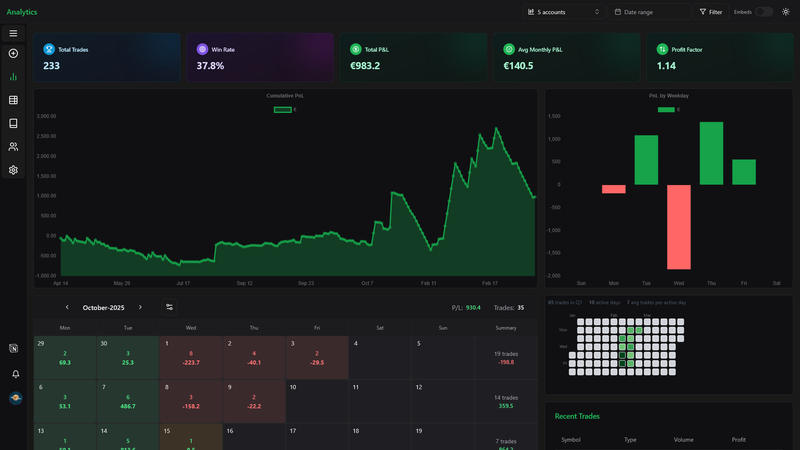
Task: Click the Win Rate card icon
Action: pyautogui.click(x=202, y=49)
